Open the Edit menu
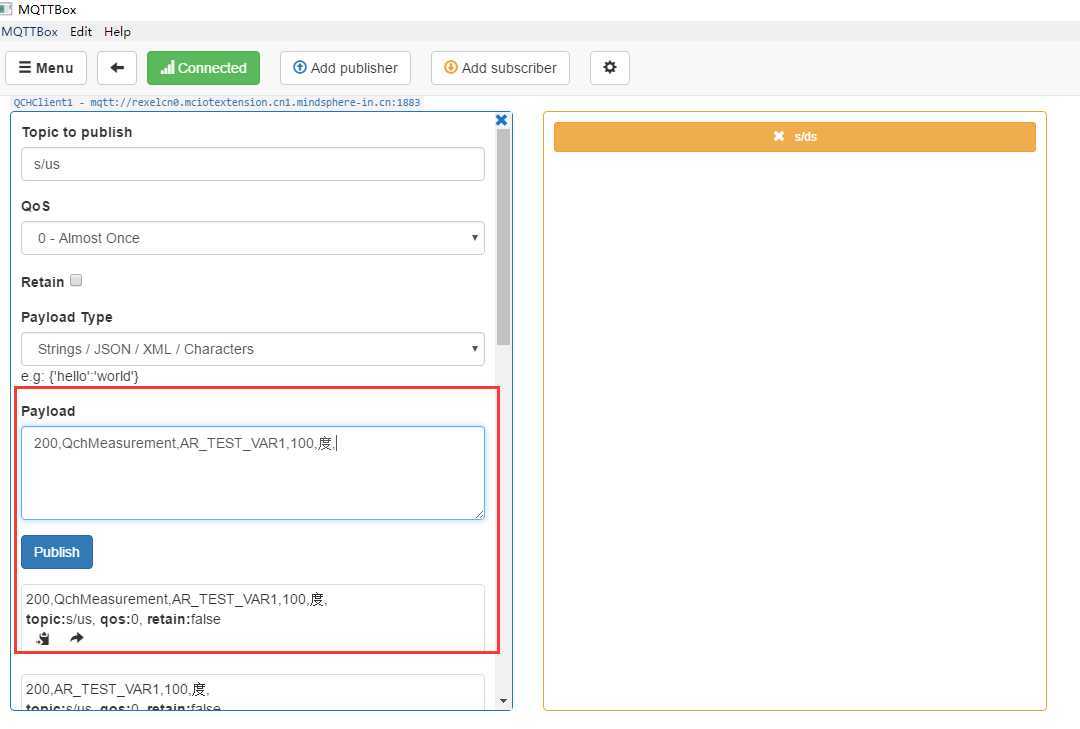Screen dimensions: 1080x729 81,32
